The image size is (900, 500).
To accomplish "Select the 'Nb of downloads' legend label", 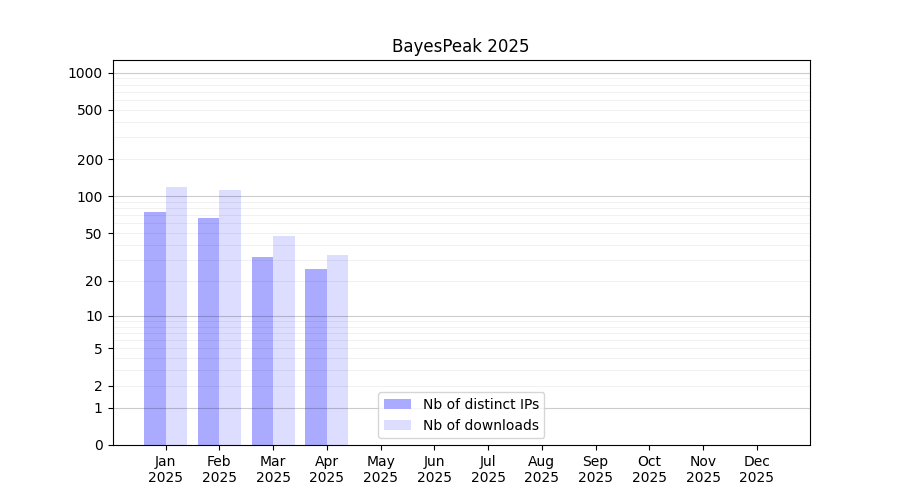I will (480, 425).
